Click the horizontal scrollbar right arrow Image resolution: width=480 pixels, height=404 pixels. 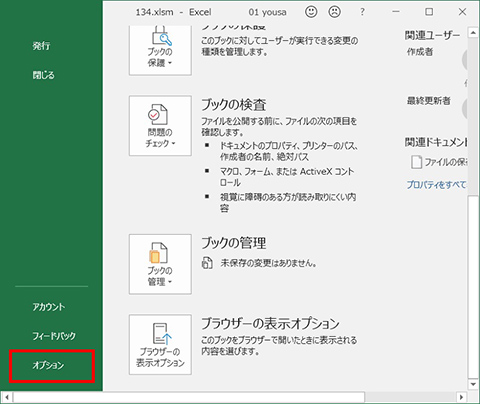pyautogui.click(x=461, y=397)
